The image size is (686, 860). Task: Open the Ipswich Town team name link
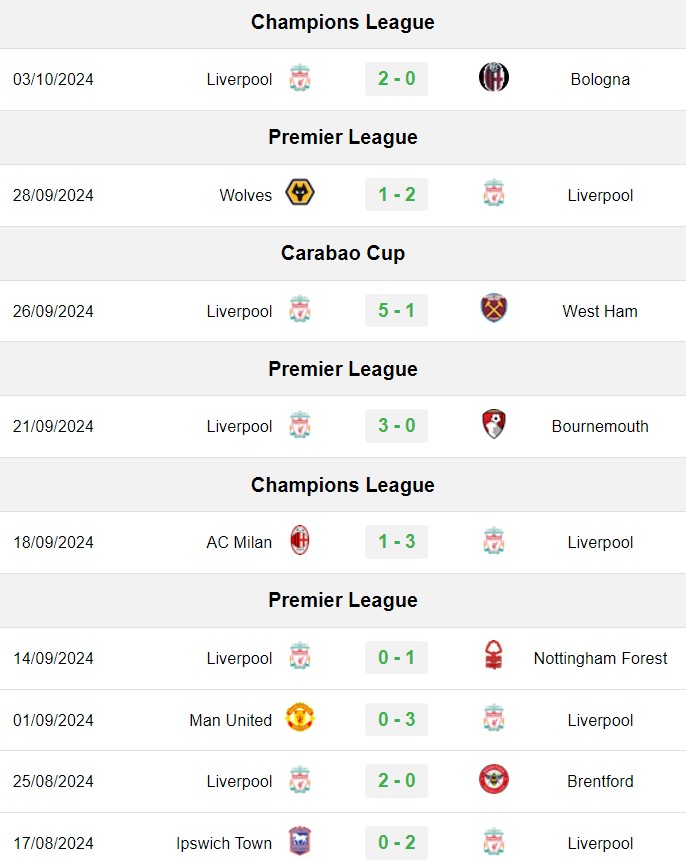point(224,843)
